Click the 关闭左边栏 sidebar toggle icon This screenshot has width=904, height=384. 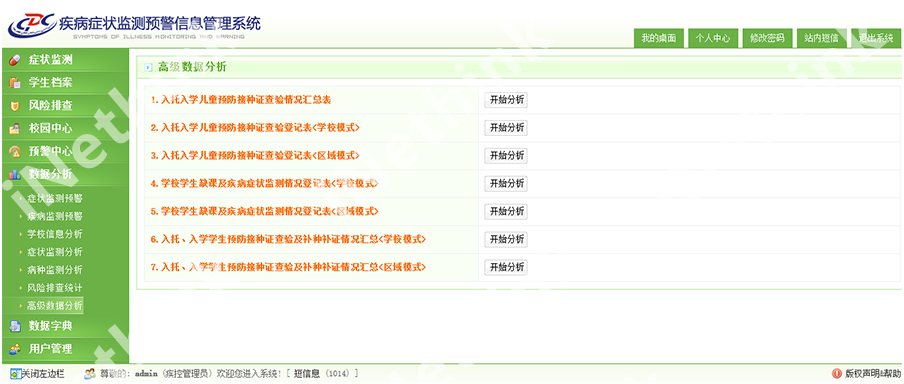(15, 374)
